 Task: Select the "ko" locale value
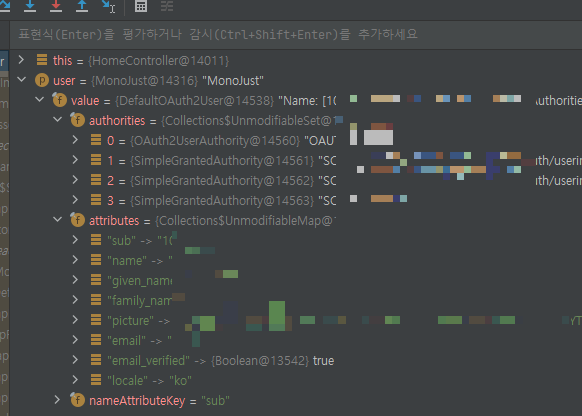coord(180,381)
